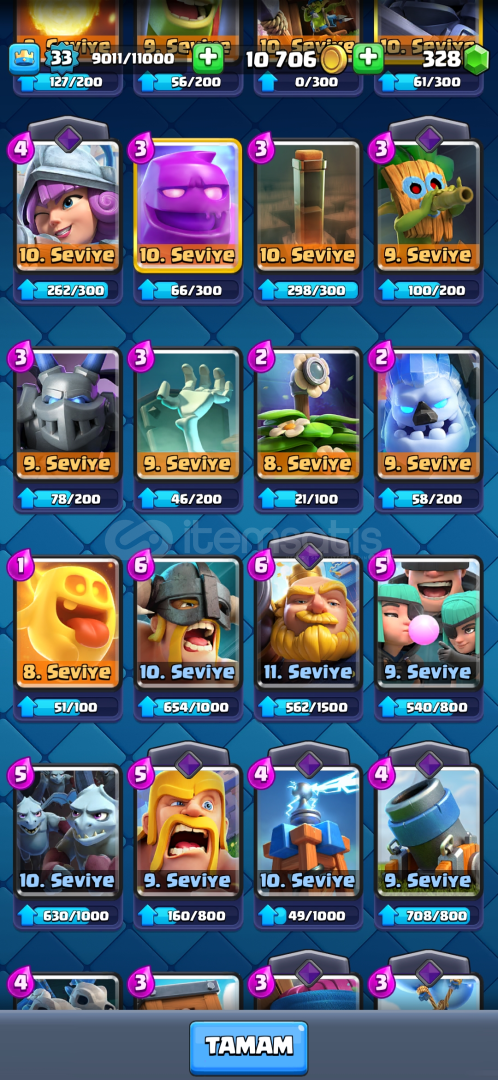Viewport: 498px width, 1080px height.
Task: Select the Ice Golem card
Action: point(428,413)
